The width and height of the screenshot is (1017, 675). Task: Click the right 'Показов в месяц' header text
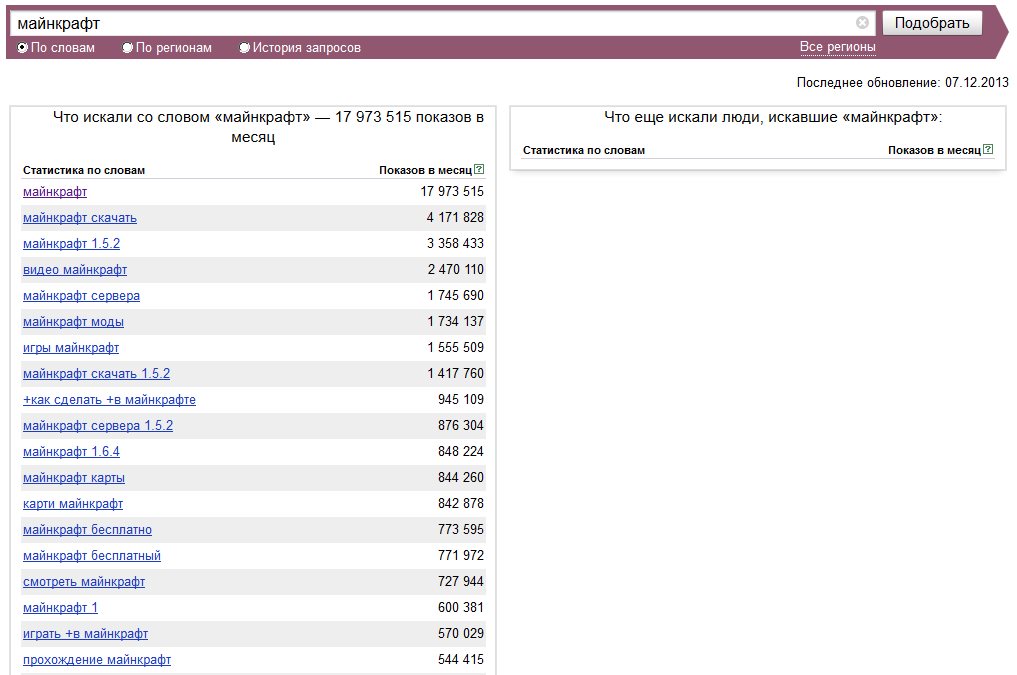pos(934,150)
